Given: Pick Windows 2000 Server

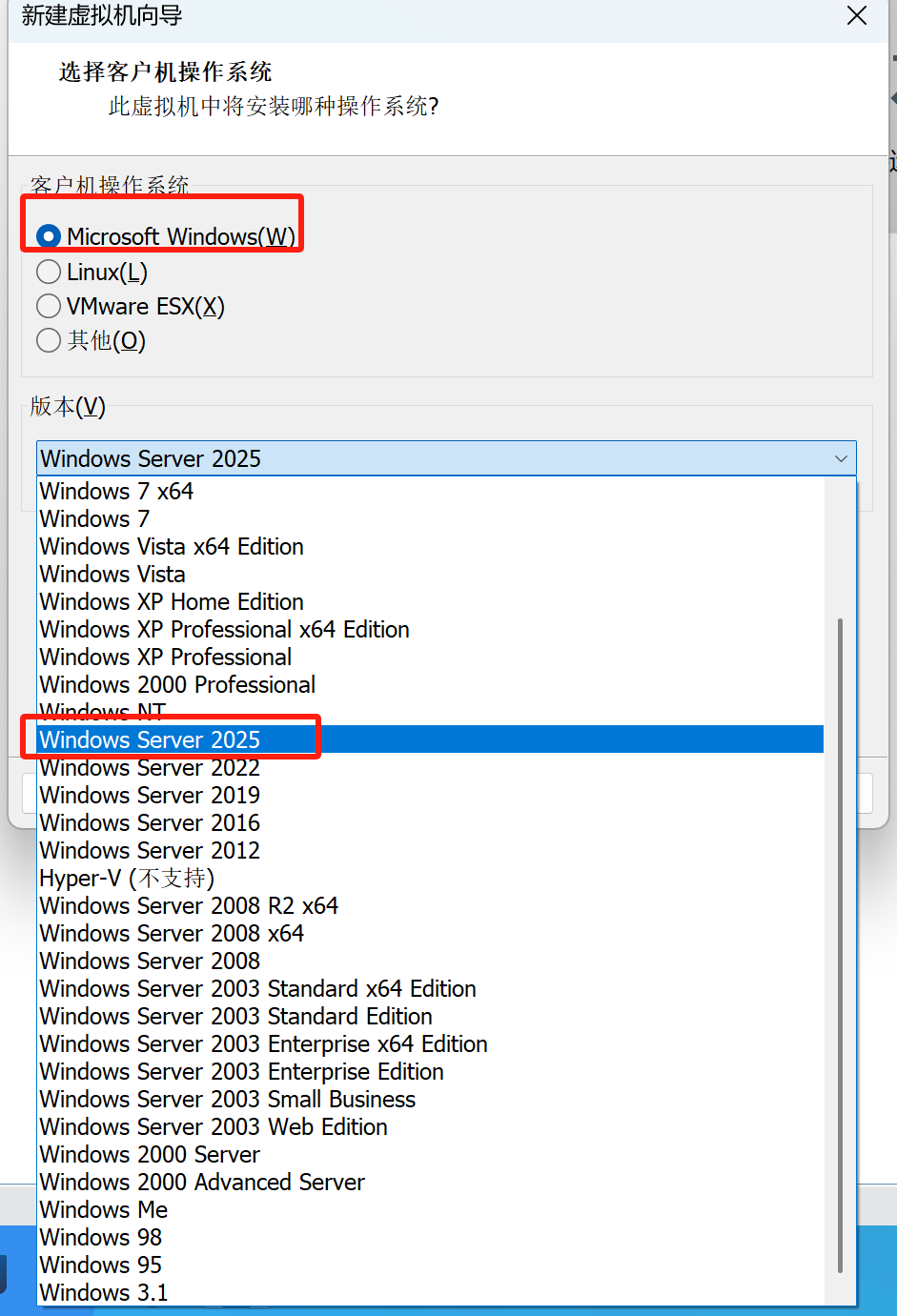Looking at the screenshot, I should click(x=431, y=1154).
